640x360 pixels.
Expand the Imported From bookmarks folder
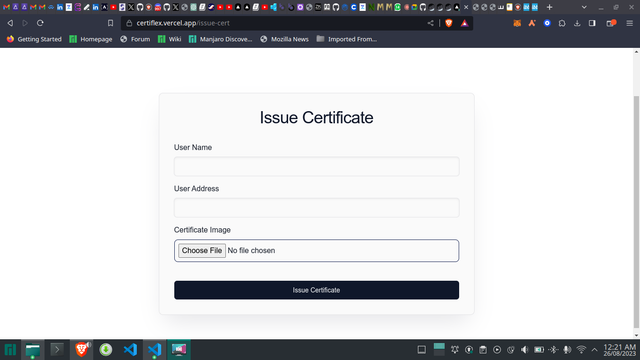click(347, 39)
